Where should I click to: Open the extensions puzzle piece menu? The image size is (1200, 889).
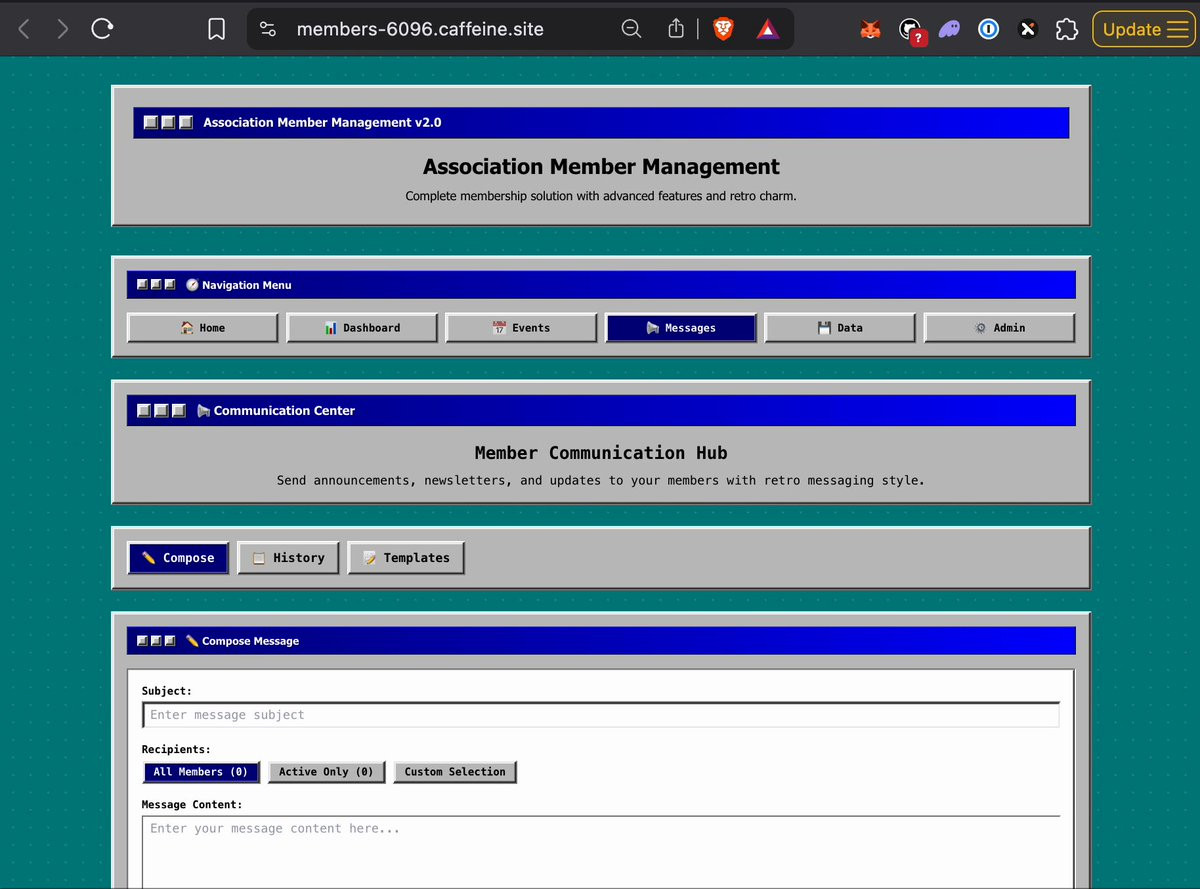[1066, 29]
